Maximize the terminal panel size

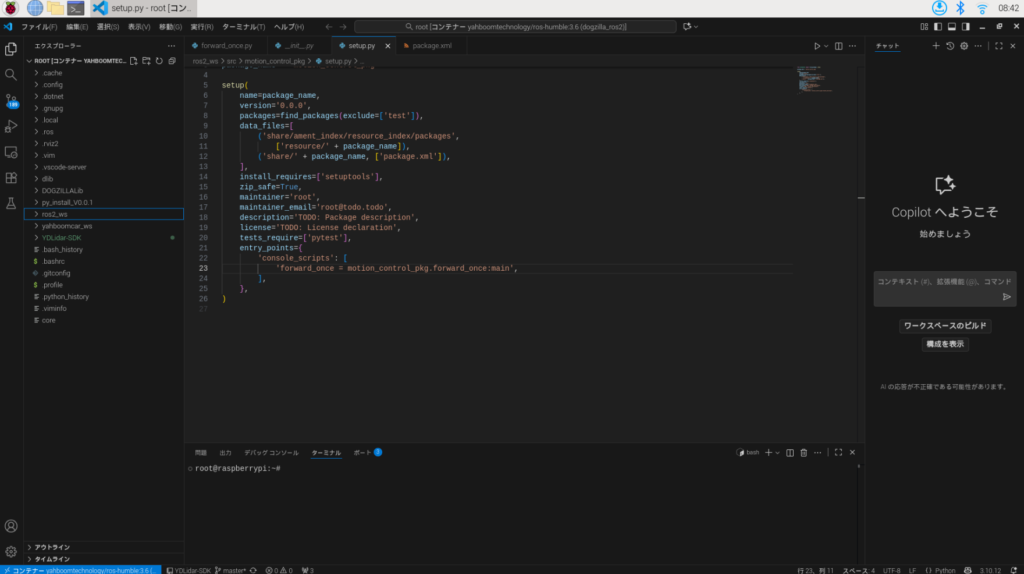click(x=838, y=453)
